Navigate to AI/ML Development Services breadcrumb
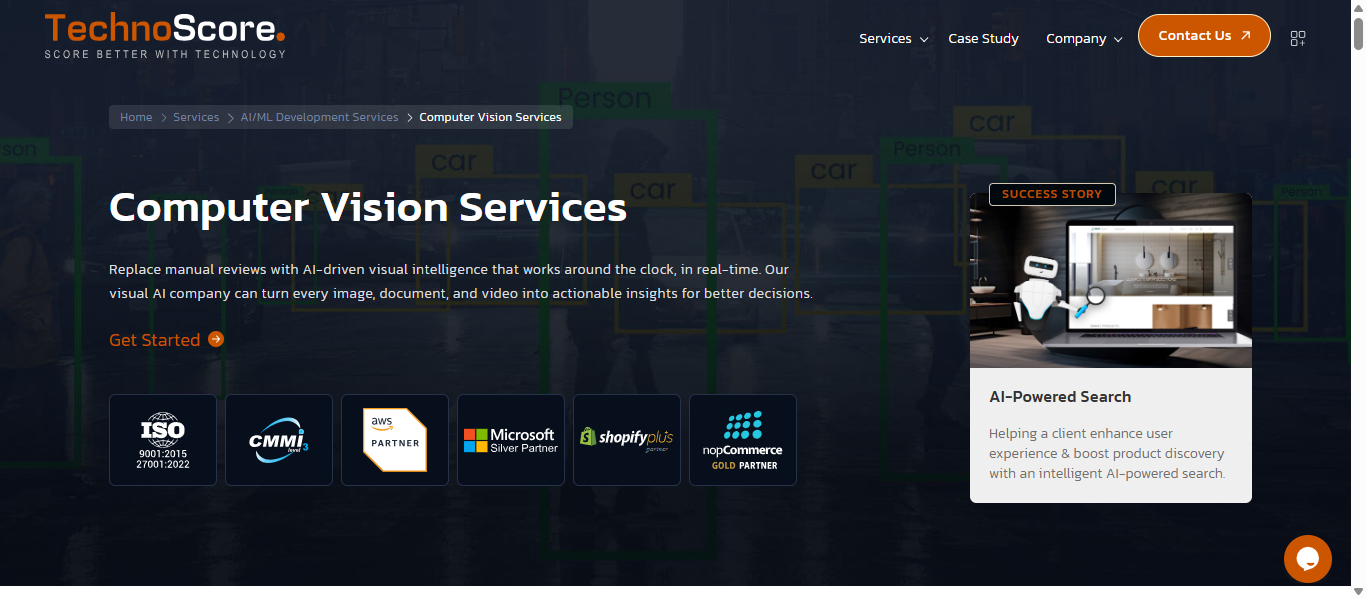The width and height of the screenshot is (1366, 599). click(319, 117)
